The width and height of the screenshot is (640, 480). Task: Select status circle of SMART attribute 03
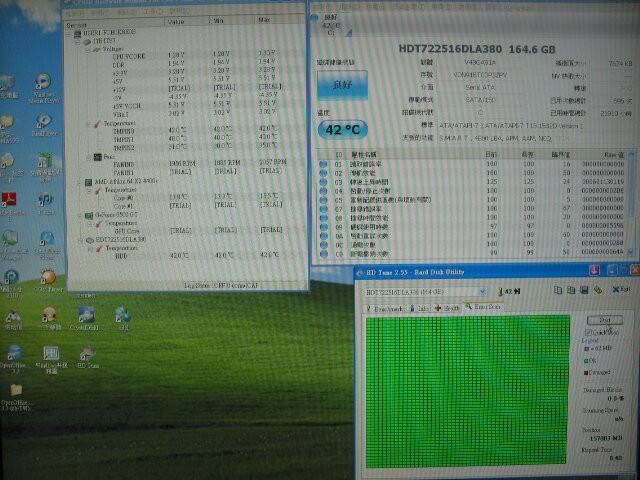coord(324,182)
